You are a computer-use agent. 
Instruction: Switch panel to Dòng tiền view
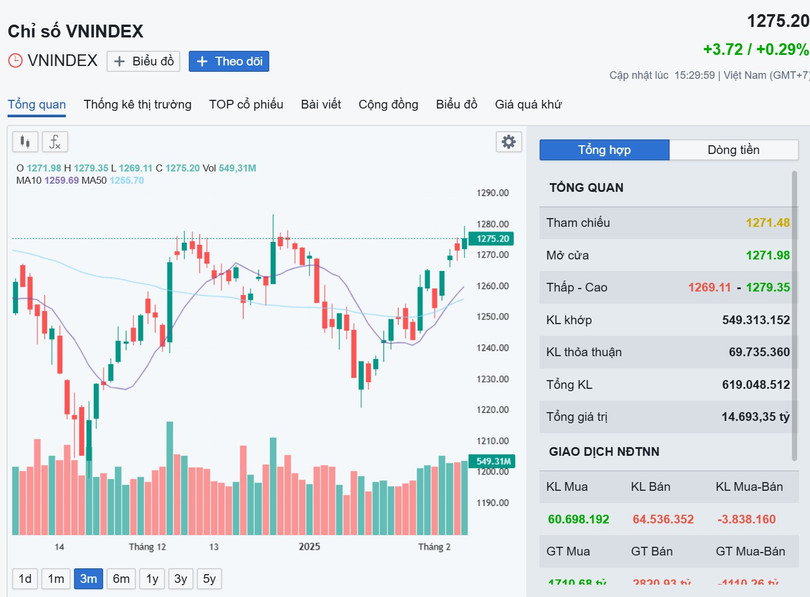733,150
